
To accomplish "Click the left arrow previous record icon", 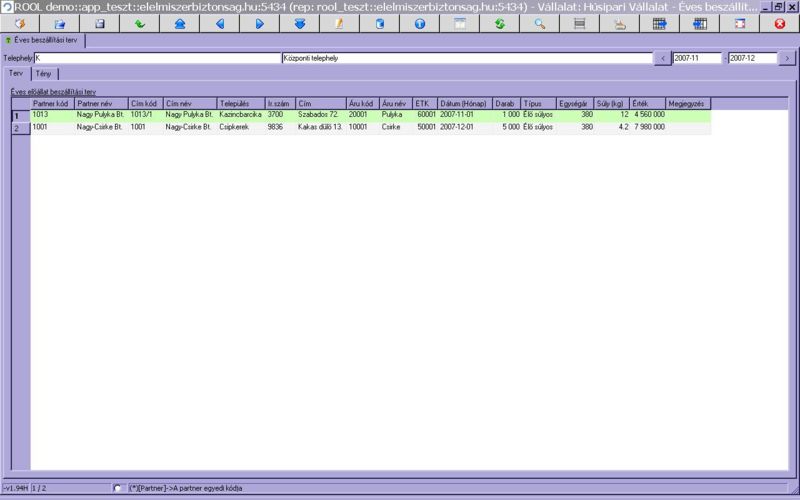I will [x=219, y=23].
